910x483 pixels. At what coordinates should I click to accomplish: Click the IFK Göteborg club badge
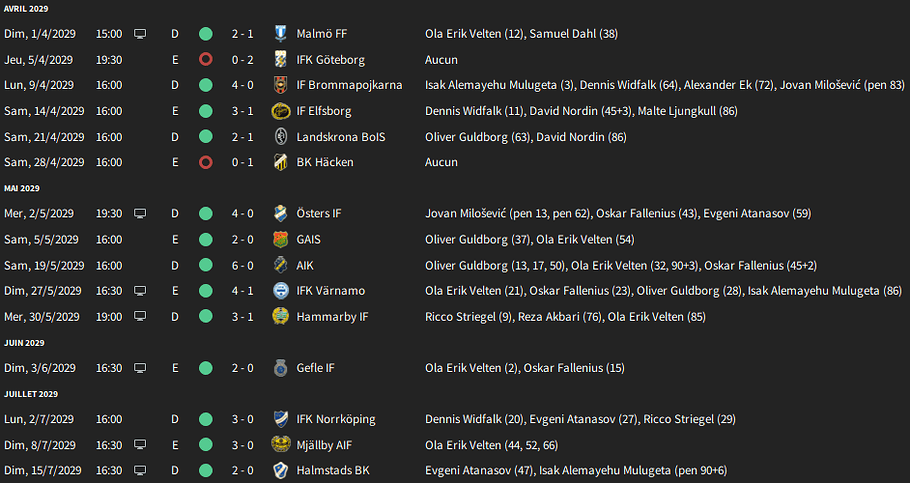click(x=280, y=59)
